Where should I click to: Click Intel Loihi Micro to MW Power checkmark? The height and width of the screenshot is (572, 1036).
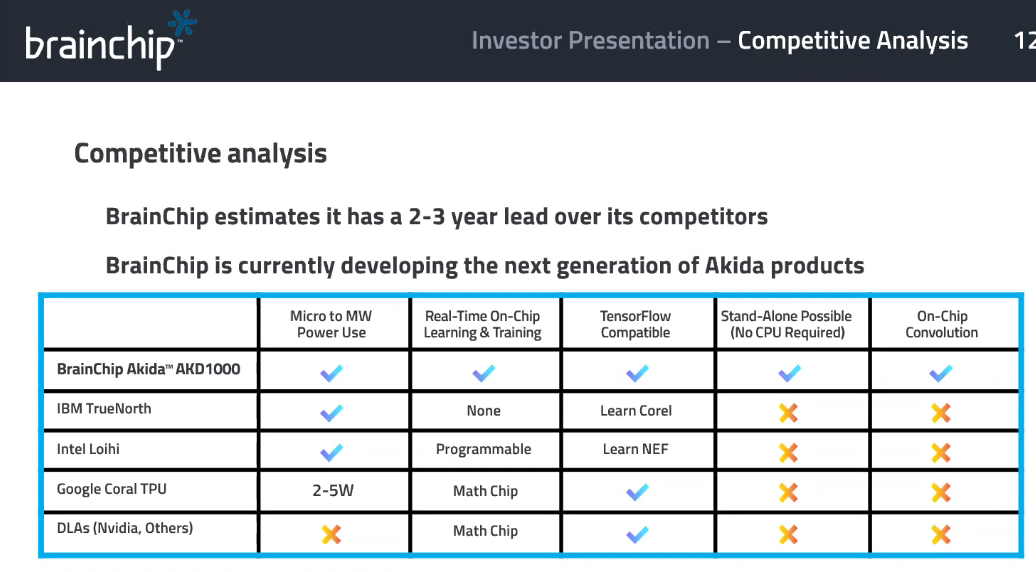pos(332,452)
